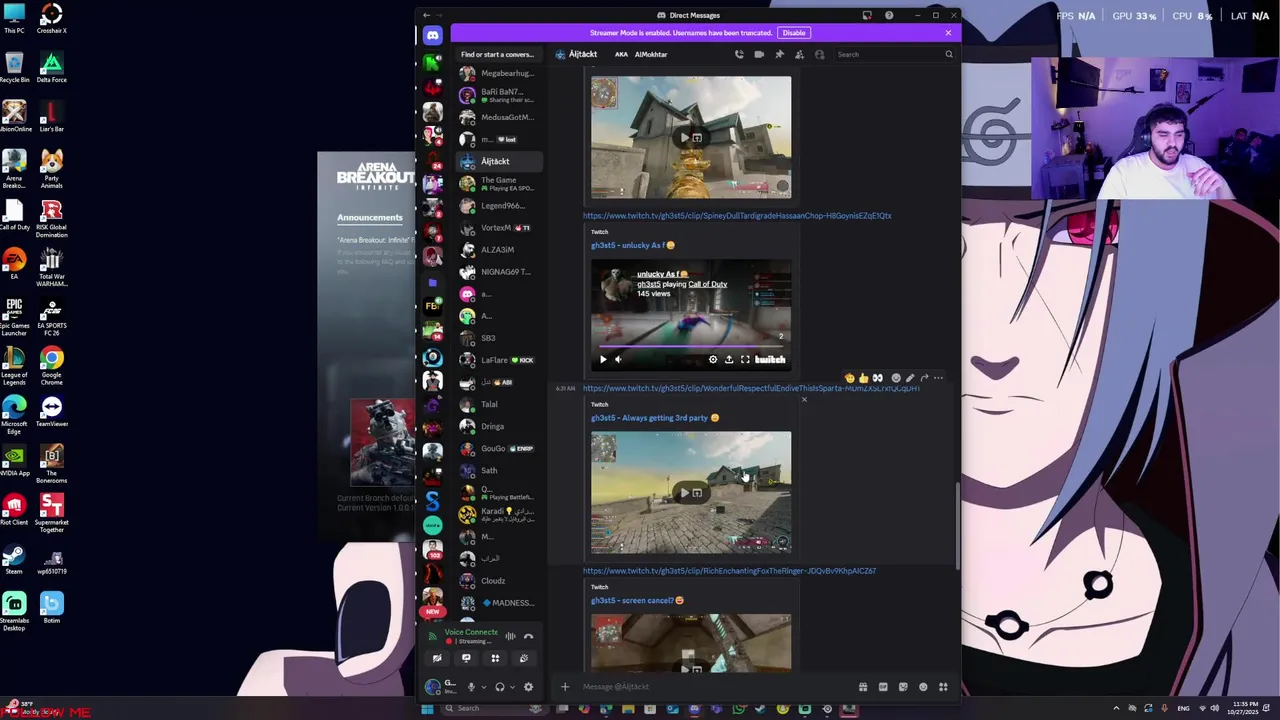Open the GIF picker in message bar
The image size is (1280, 720).
coord(883,687)
